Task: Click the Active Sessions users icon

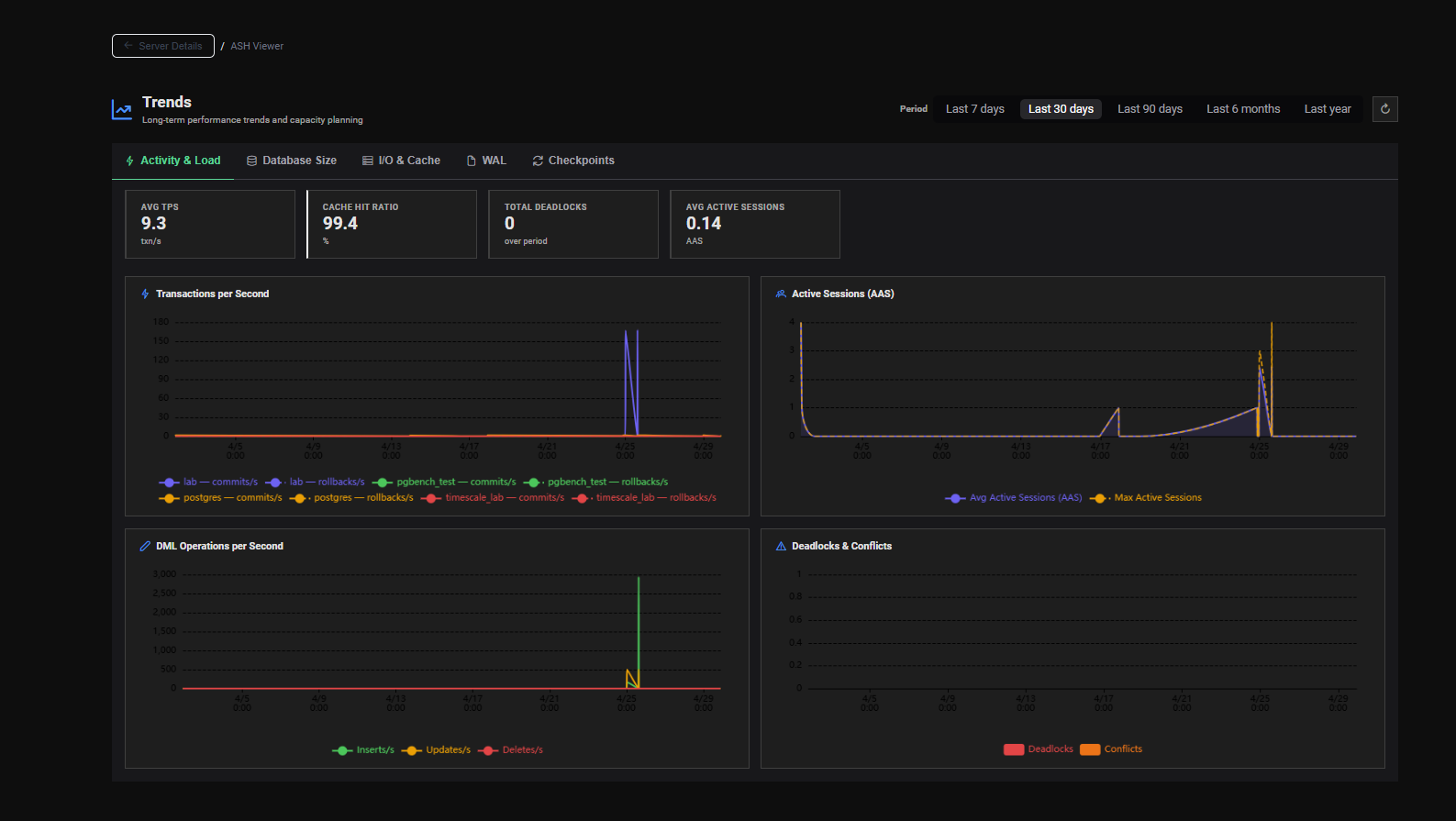Action: pos(781,294)
